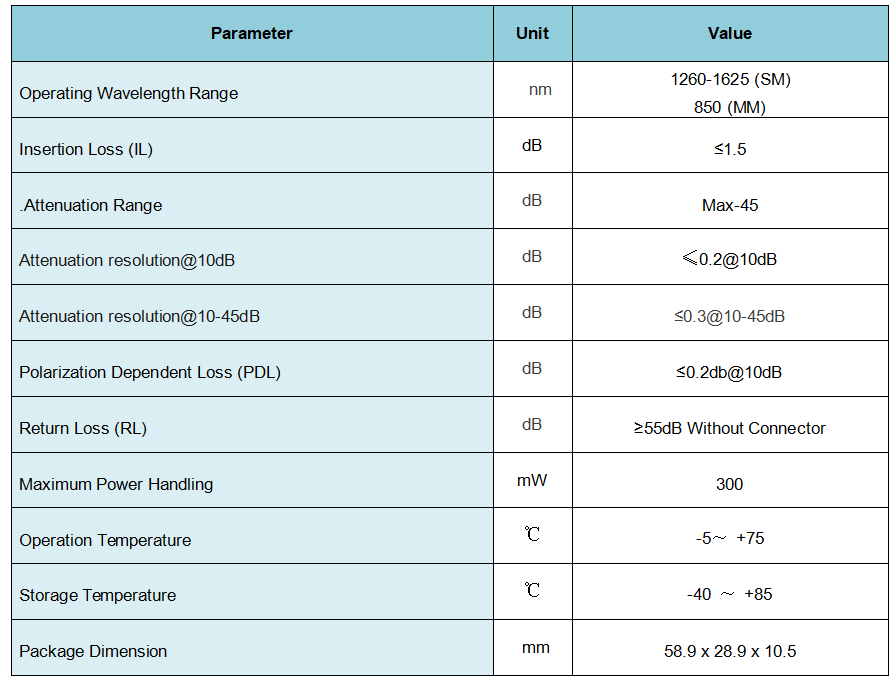The height and width of the screenshot is (681, 896).
Task: Click the 300 power value cell
Action: pos(730,484)
